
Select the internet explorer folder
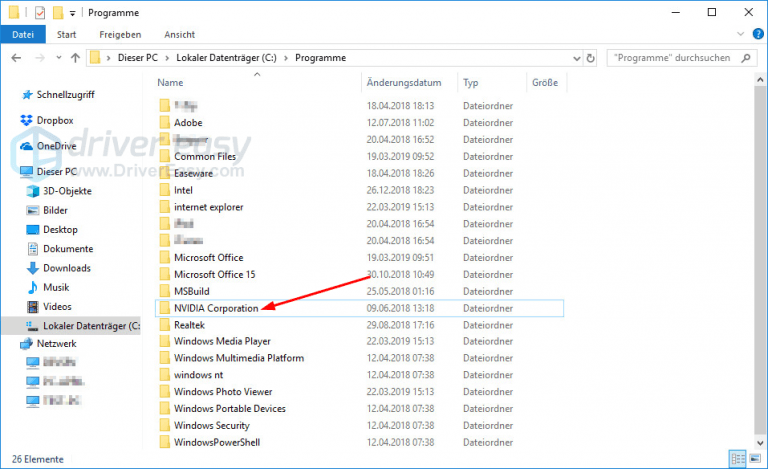coord(209,207)
